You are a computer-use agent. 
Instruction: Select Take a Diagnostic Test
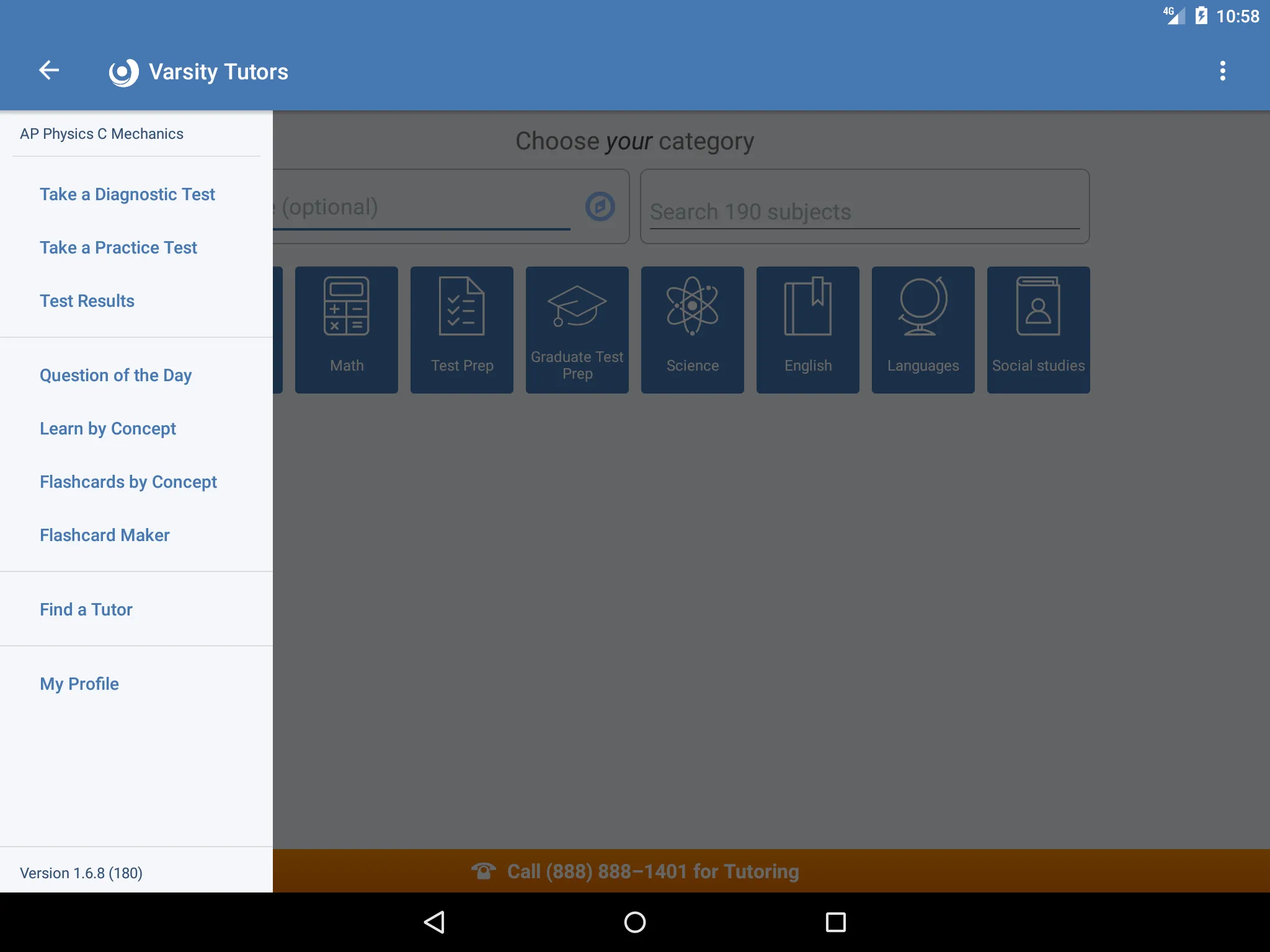click(x=127, y=194)
